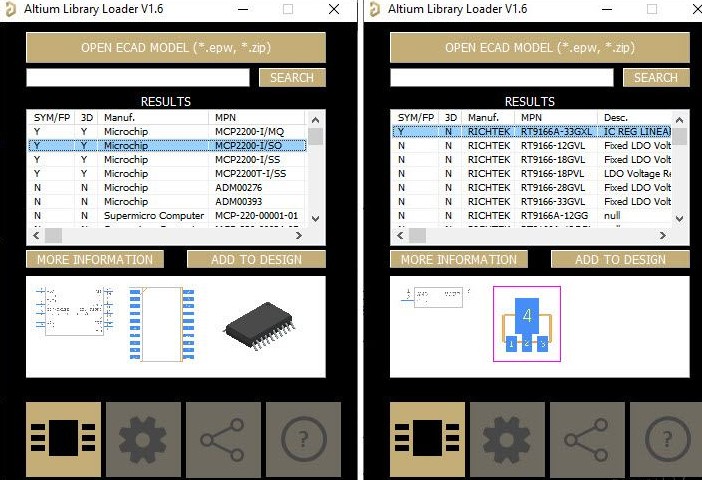
Task: Click the SYM/FP column header in left window
Action: tap(51, 118)
